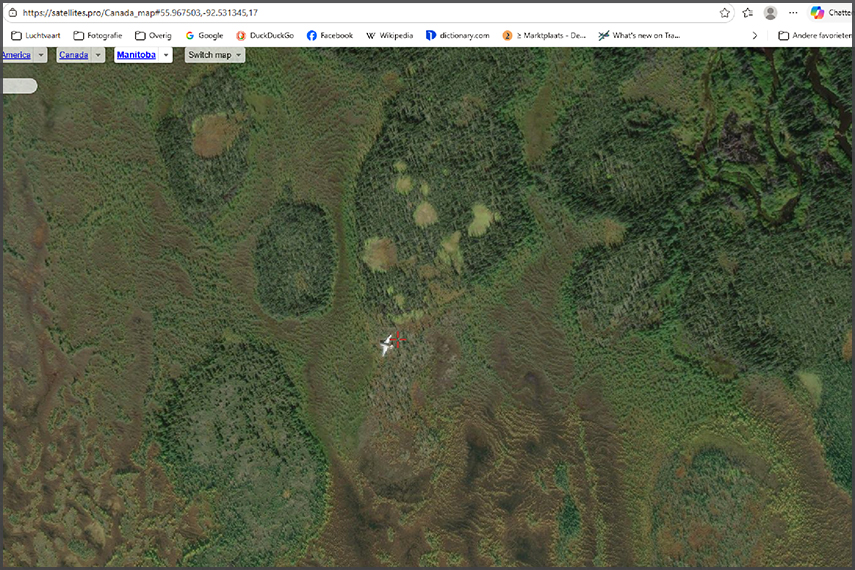Click the site info lock icon

[x=11, y=13]
